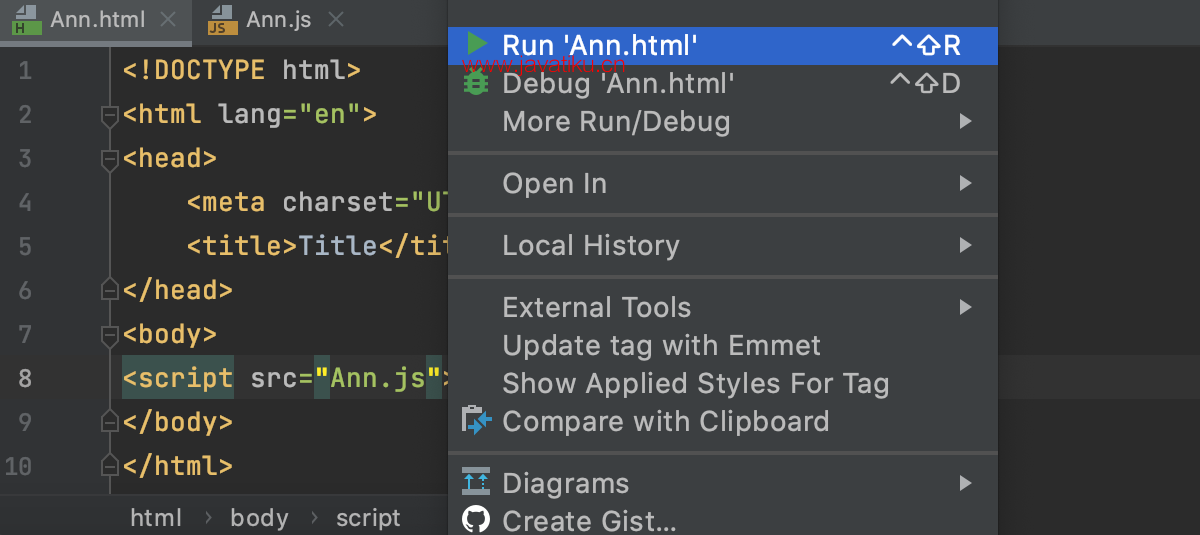
Task: Close the Ann.js tab
Action: [336, 20]
